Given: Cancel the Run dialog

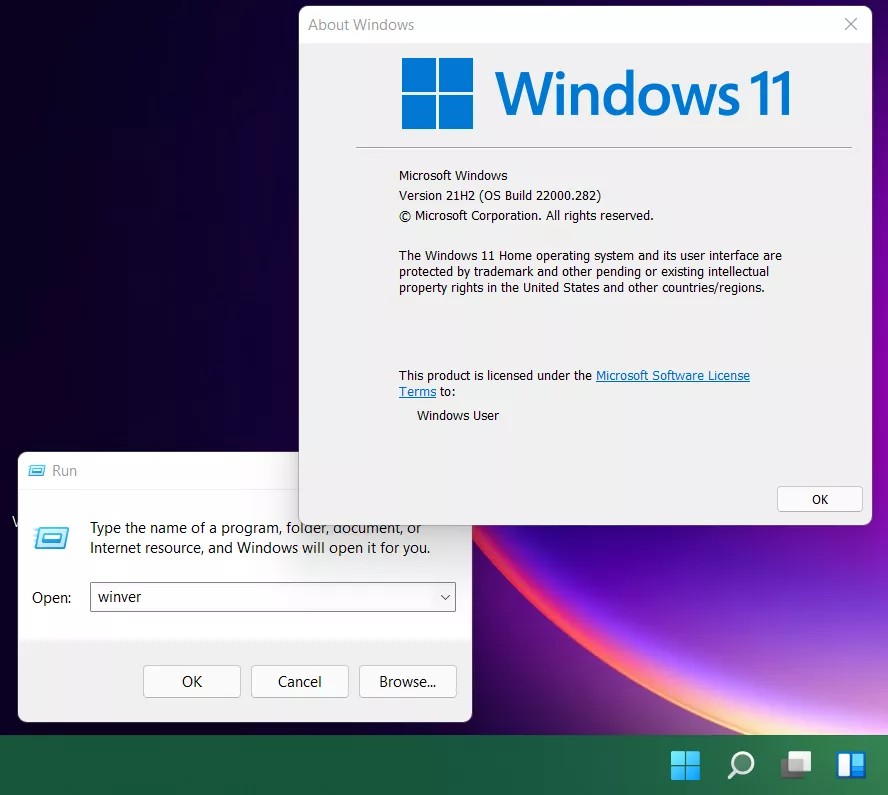Looking at the screenshot, I should point(300,681).
